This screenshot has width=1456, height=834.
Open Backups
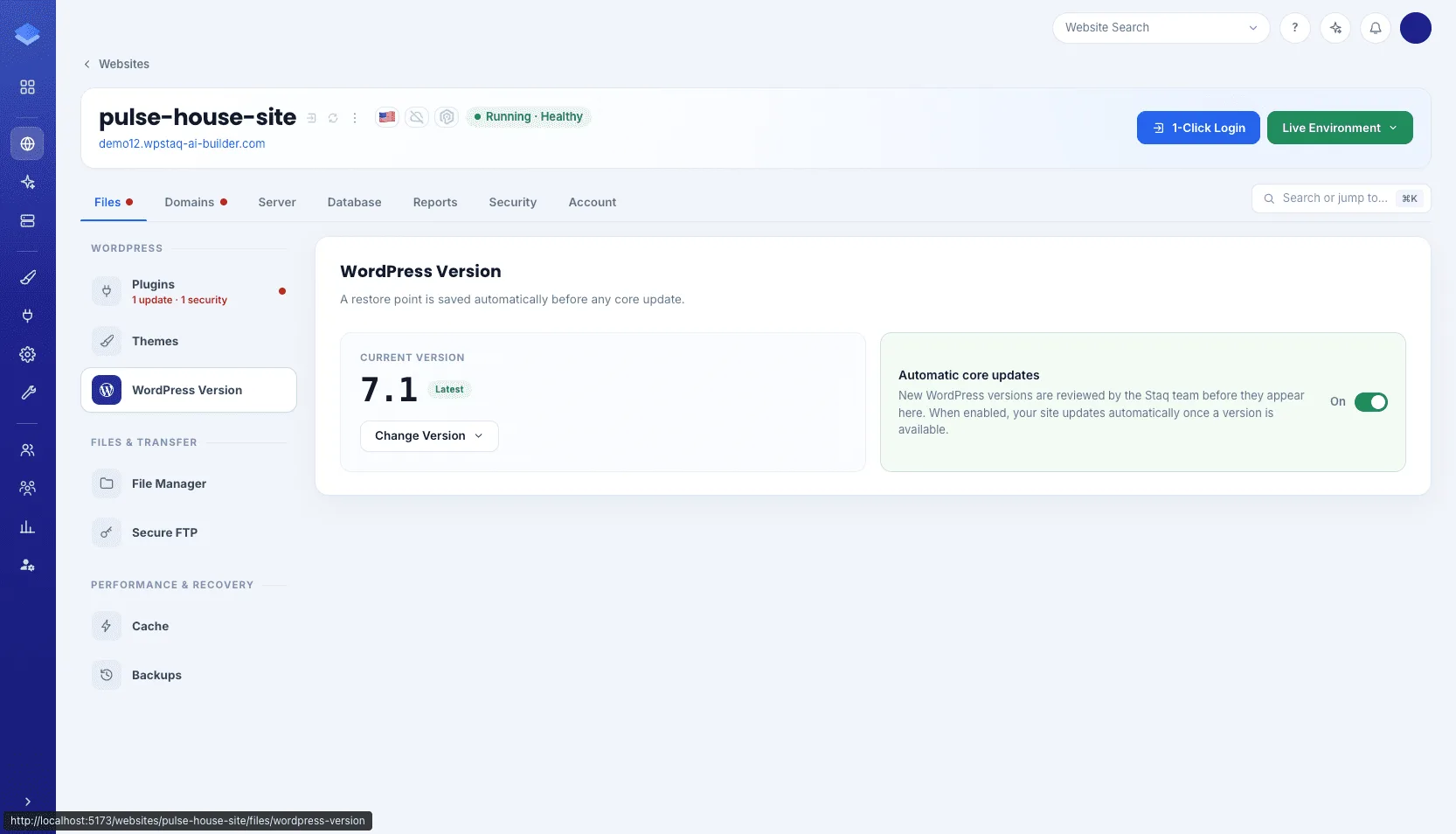point(189,675)
